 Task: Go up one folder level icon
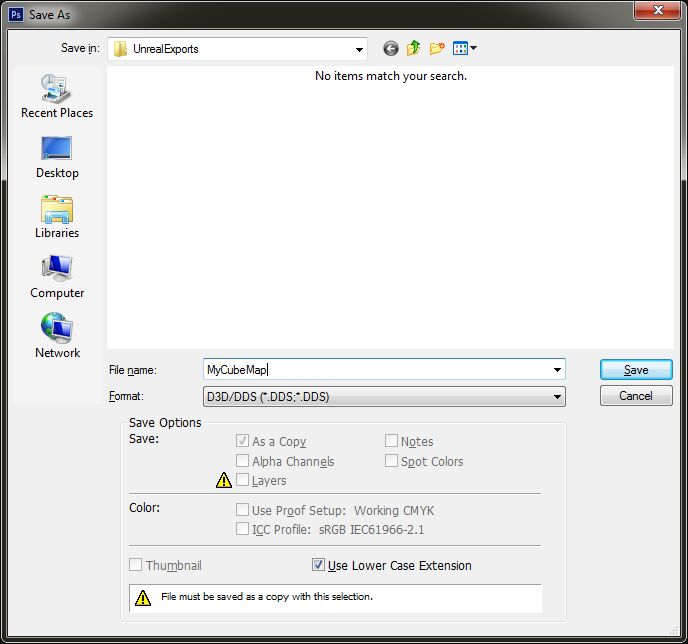coord(413,48)
